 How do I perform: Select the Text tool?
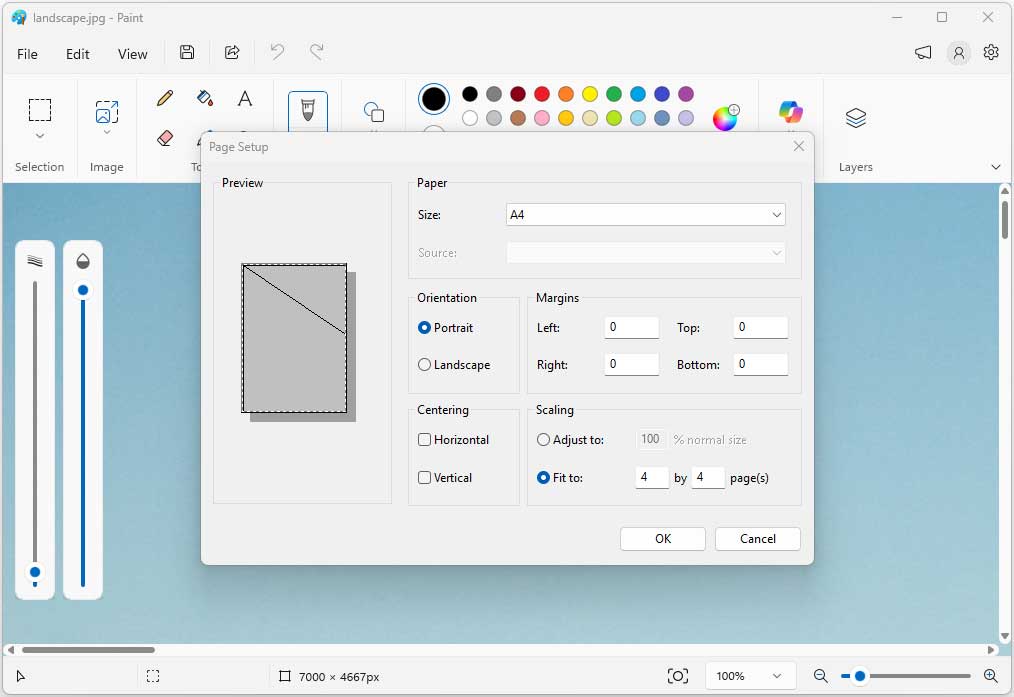[x=244, y=98]
